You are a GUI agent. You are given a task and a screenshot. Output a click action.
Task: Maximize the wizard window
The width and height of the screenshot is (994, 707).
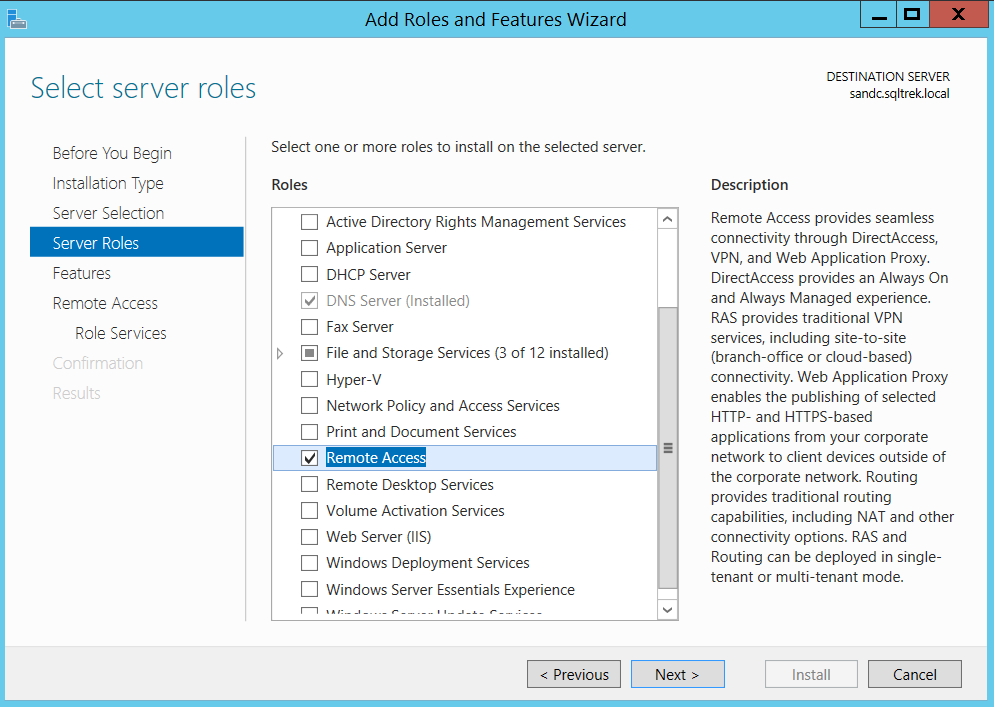(911, 14)
